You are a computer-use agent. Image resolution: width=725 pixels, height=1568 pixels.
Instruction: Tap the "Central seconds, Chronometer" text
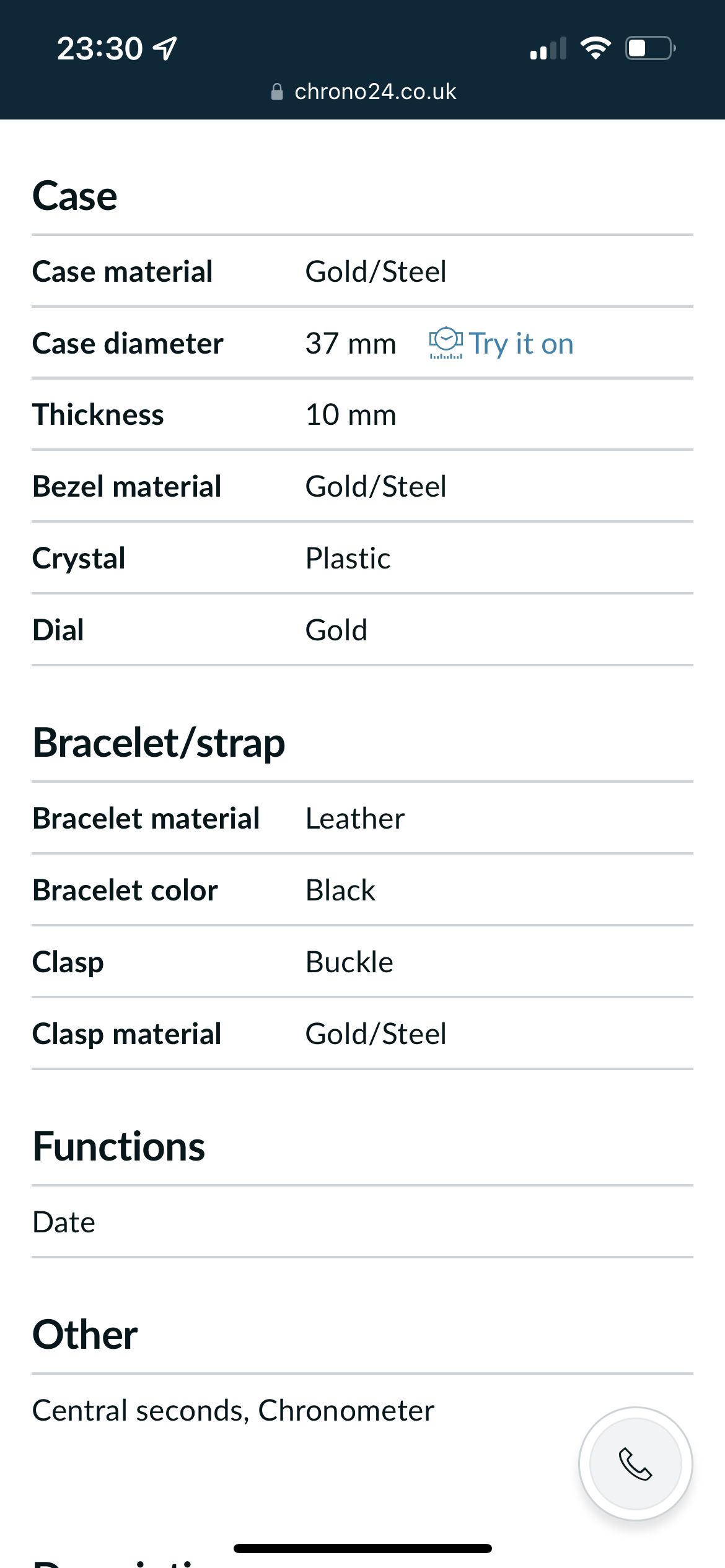(233, 1411)
